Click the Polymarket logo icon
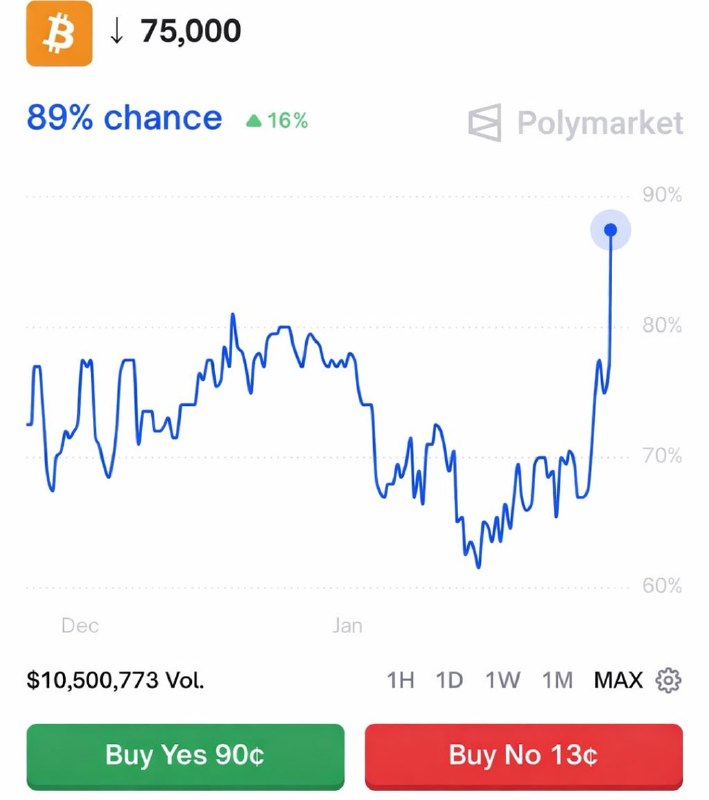The width and height of the screenshot is (709, 800). click(x=483, y=122)
